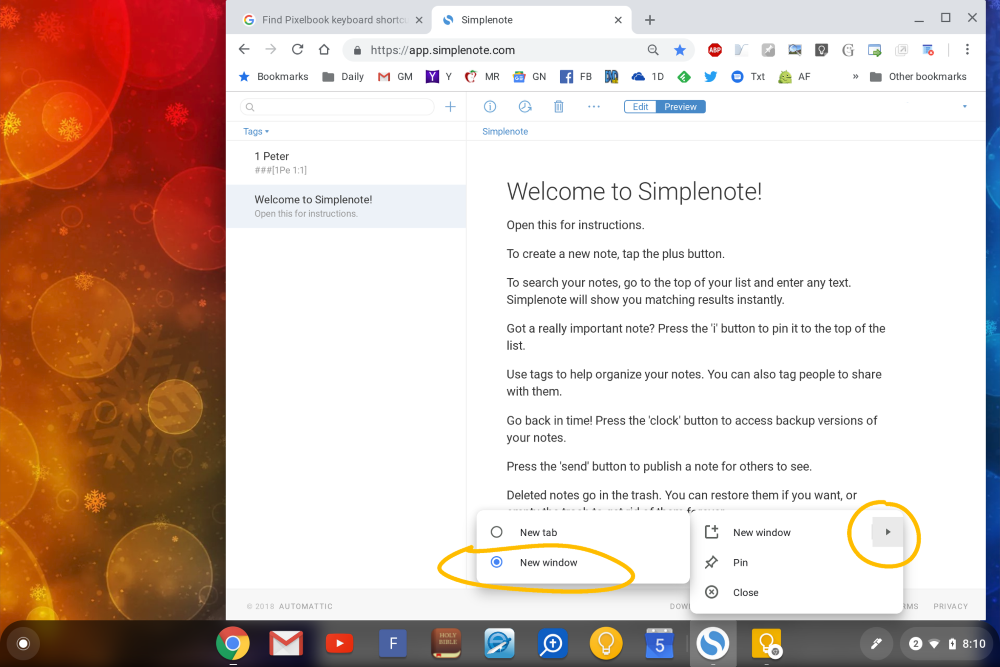Choose Pin in the shelf context menu
Screen dimensions: 1000x667
point(797,562)
